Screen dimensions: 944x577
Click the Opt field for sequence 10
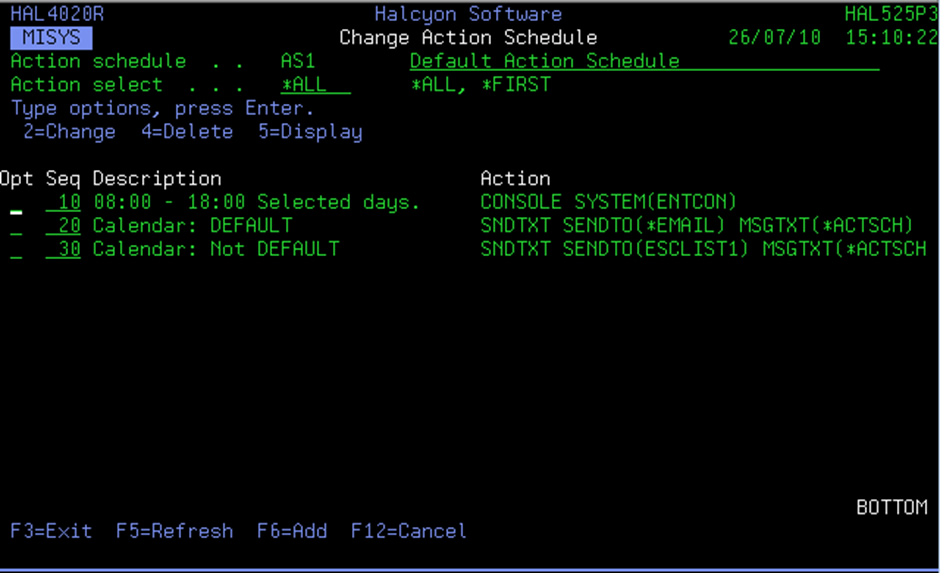(x=16, y=204)
